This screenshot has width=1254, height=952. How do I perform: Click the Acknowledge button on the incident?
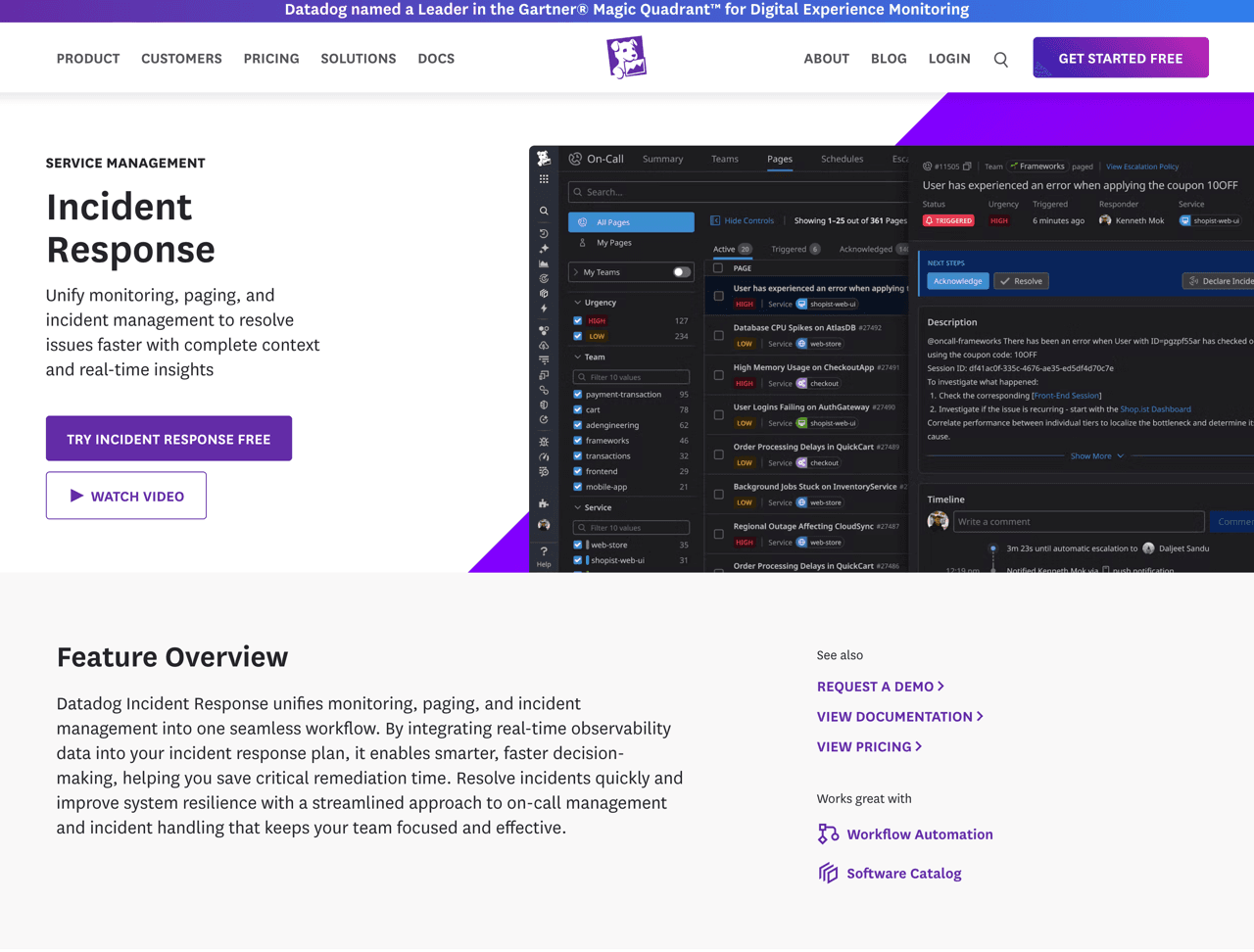957,280
